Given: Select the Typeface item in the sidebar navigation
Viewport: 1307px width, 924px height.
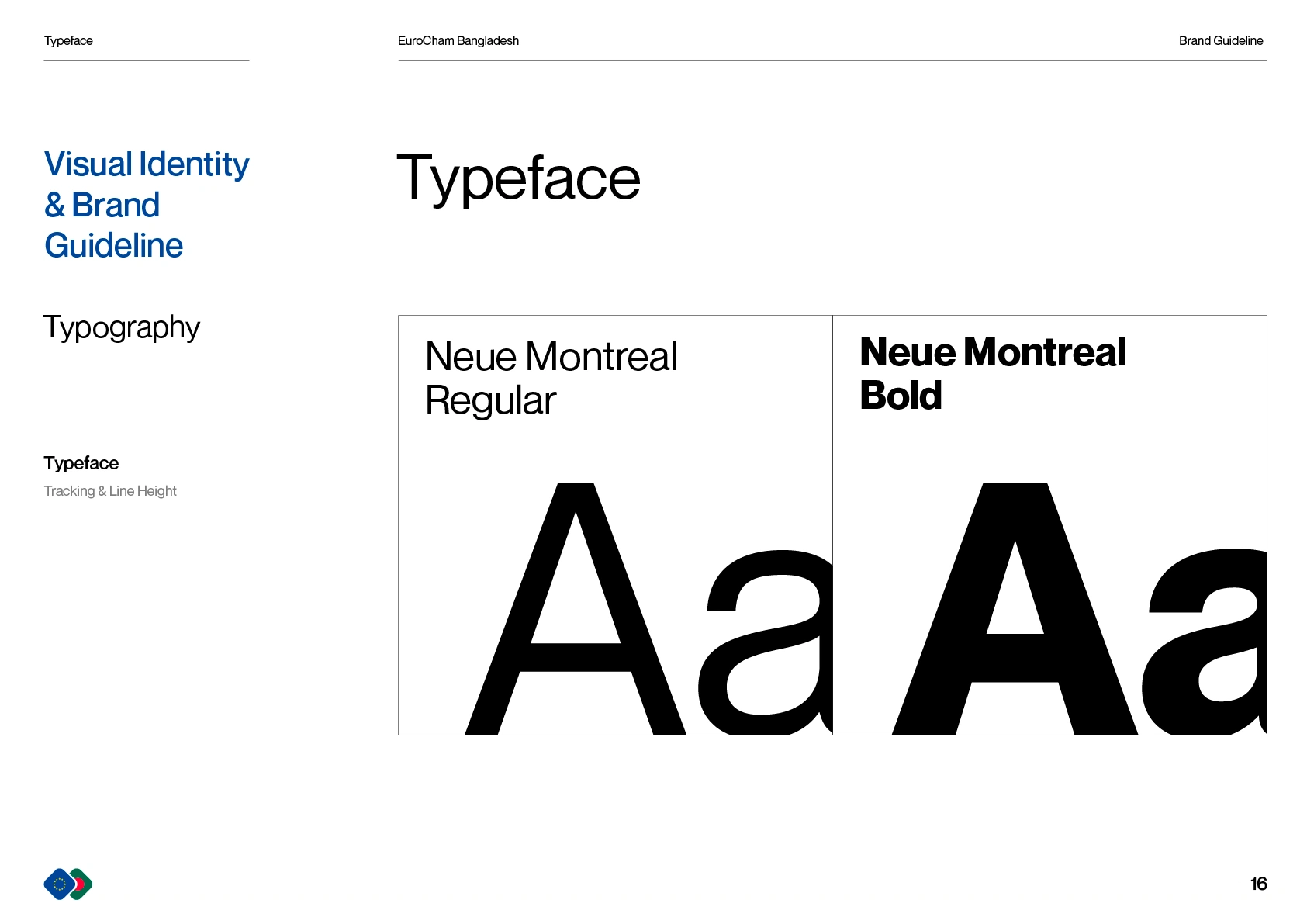Looking at the screenshot, I should click(81, 463).
